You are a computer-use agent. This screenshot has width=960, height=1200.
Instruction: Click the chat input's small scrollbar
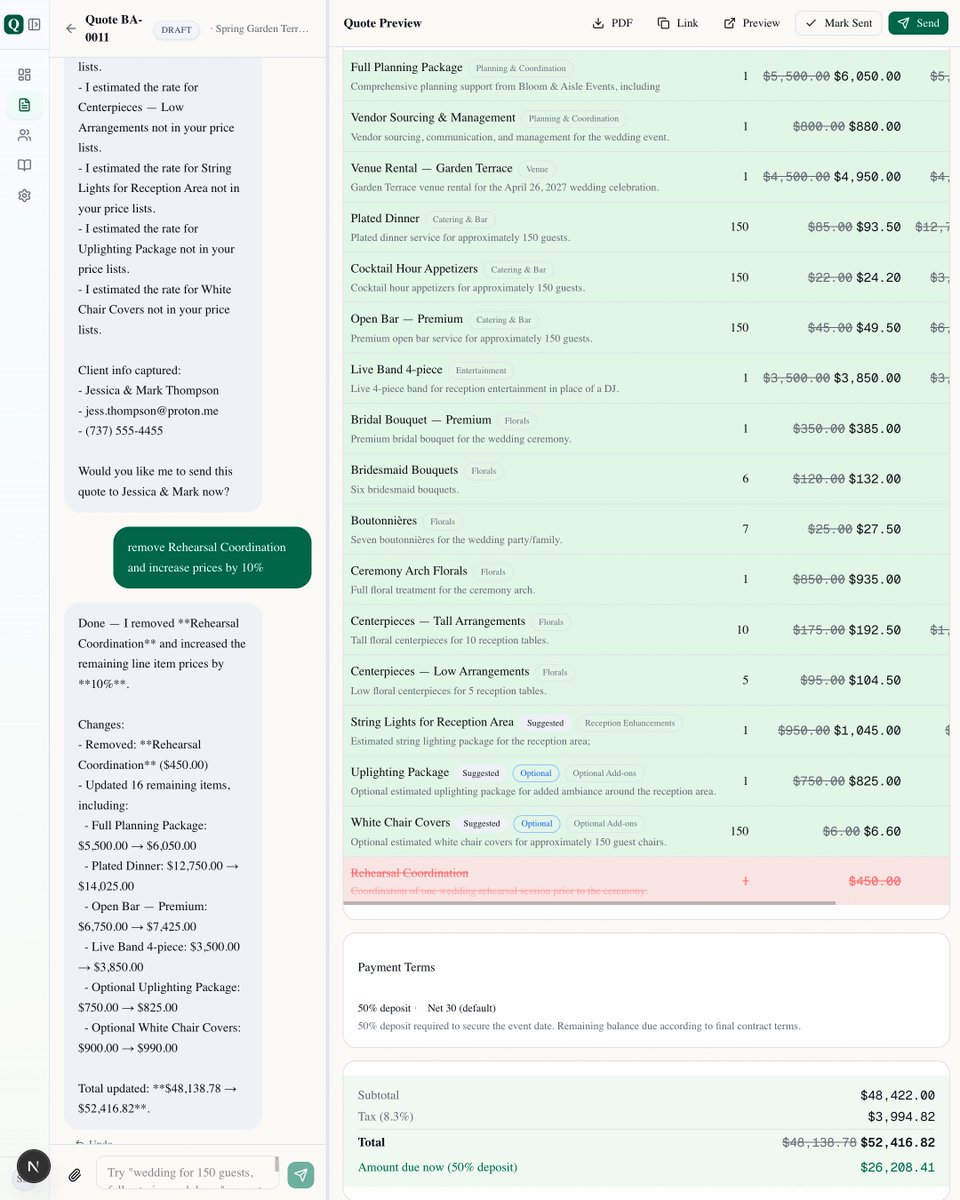point(276,1165)
